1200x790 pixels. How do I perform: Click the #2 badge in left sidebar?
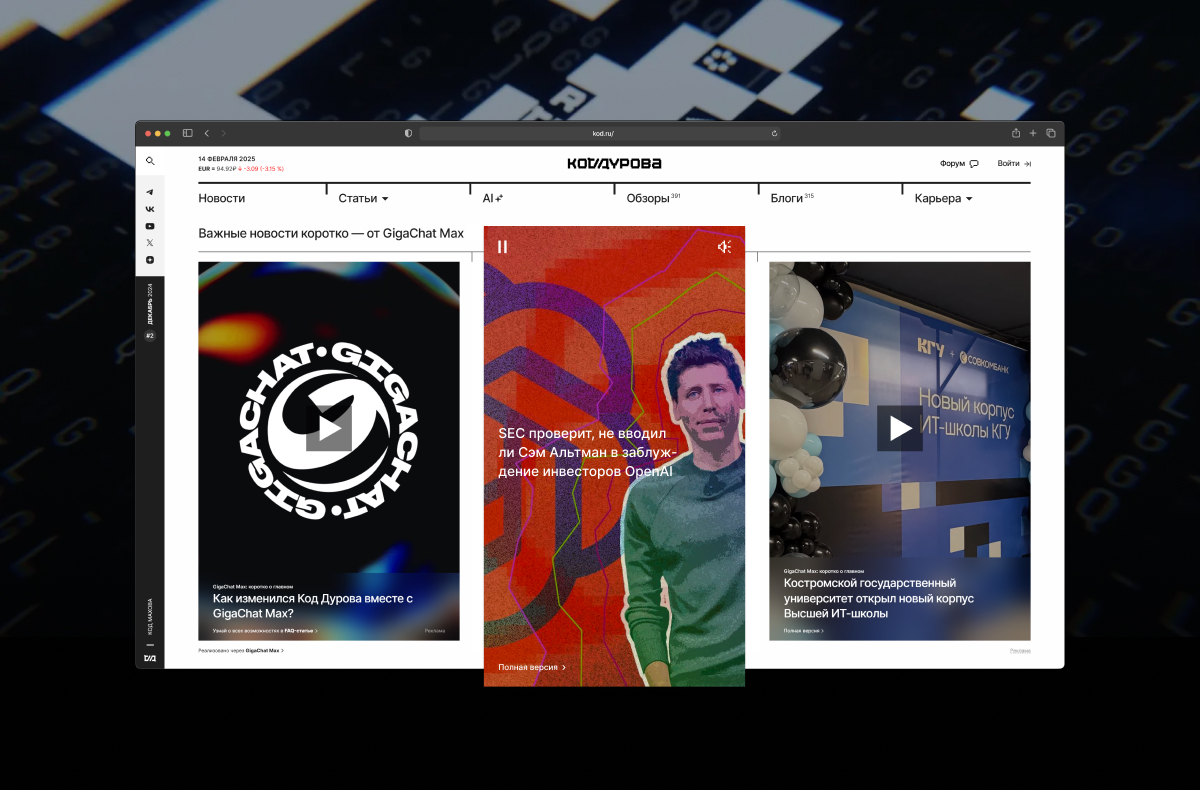[x=150, y=336]
